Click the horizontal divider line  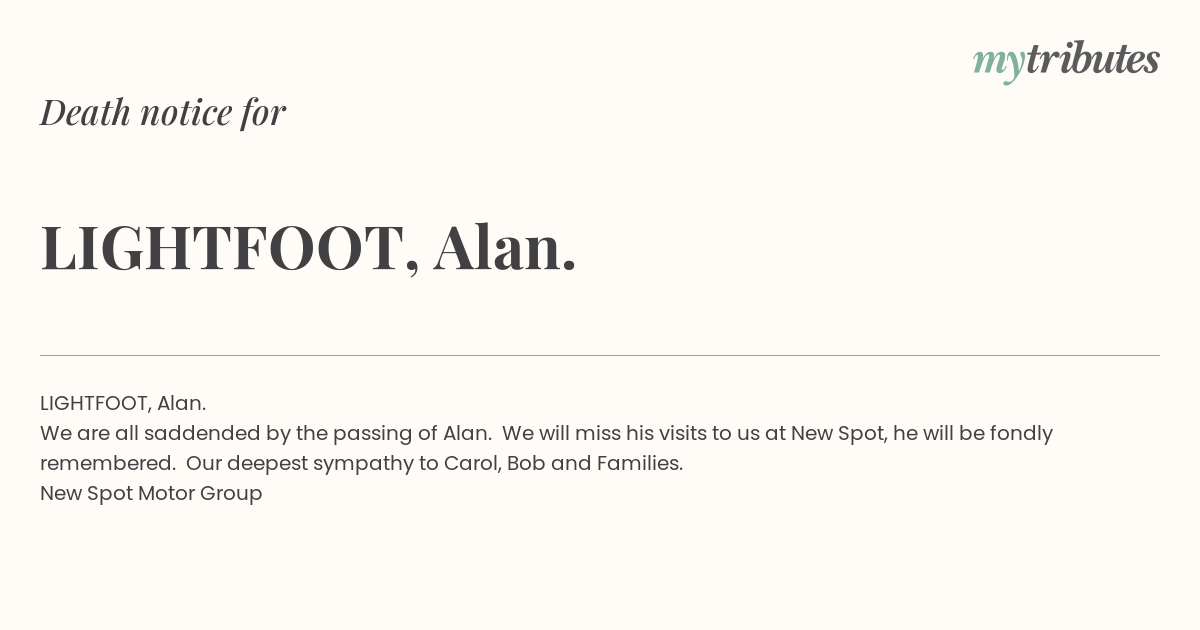[600, 355]
